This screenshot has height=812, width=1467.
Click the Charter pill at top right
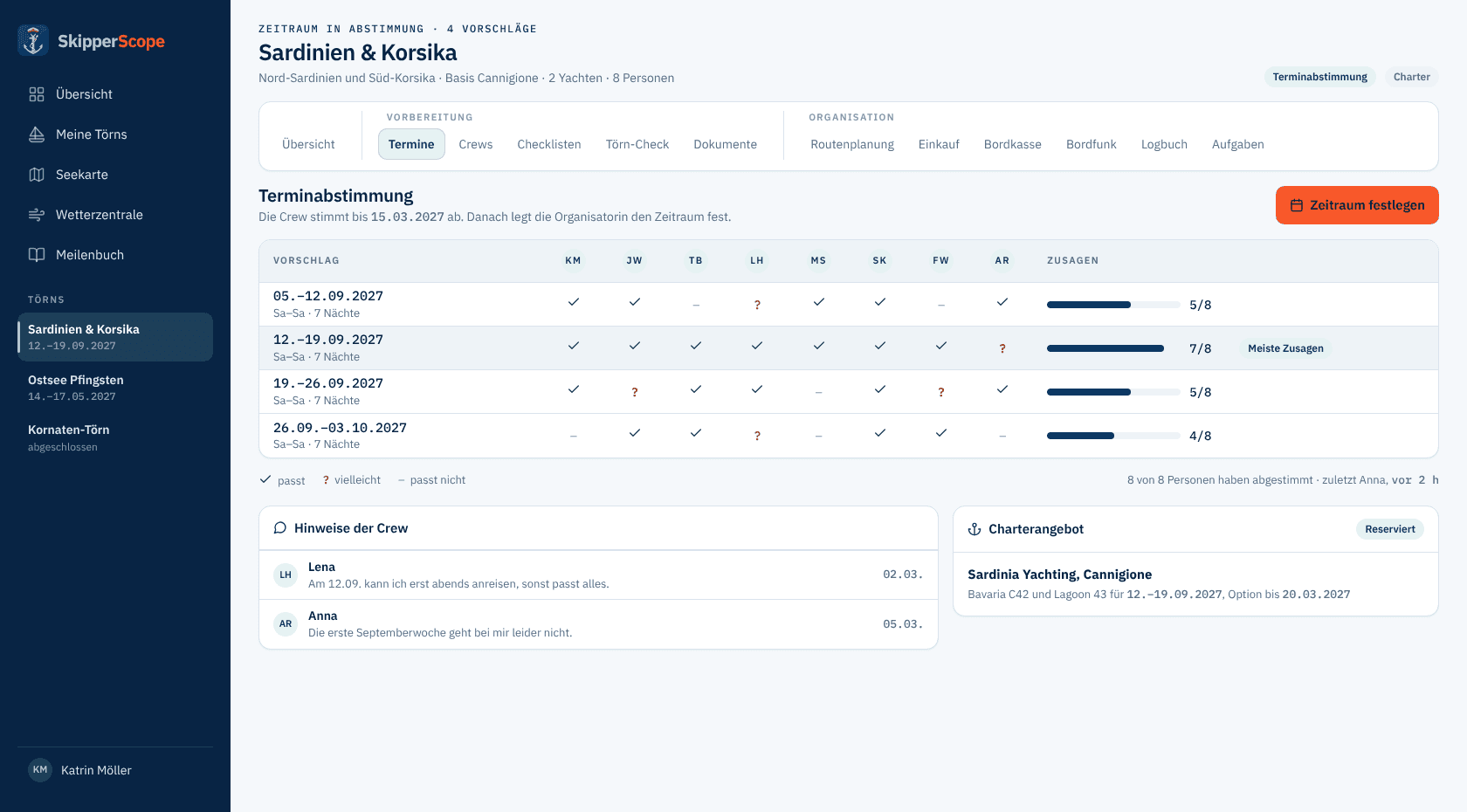pyautogui.click(x=1412, y=77)
